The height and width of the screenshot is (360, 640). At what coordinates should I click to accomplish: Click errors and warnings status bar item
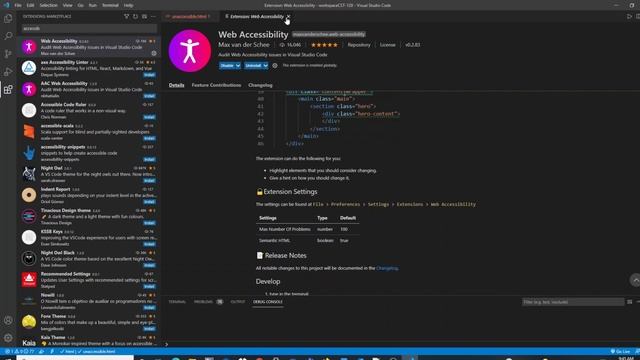point(20,351)
